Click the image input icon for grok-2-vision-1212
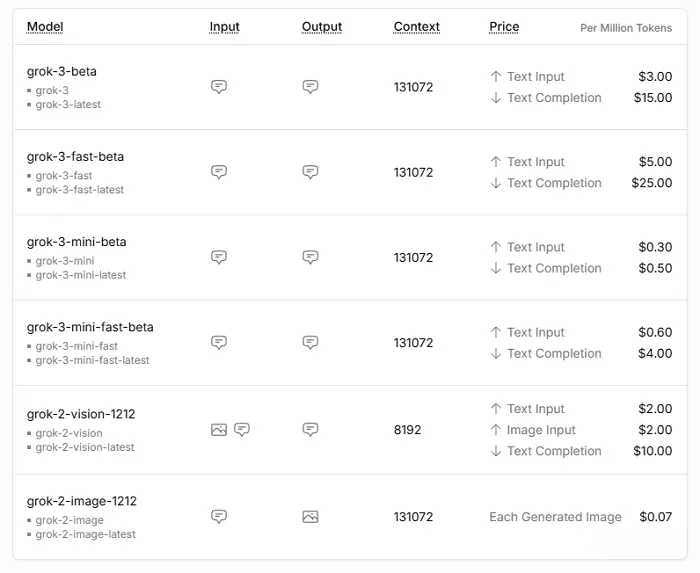Screen dimensions: 700x573 219,429
